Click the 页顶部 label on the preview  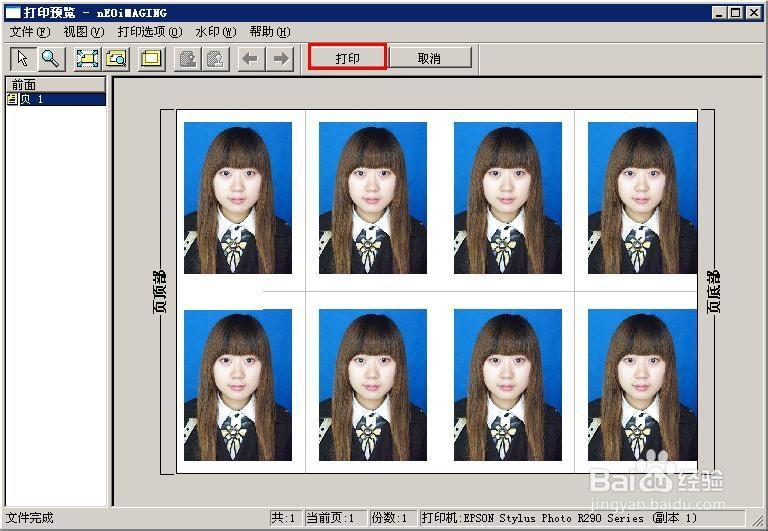(x=160, y=291)
